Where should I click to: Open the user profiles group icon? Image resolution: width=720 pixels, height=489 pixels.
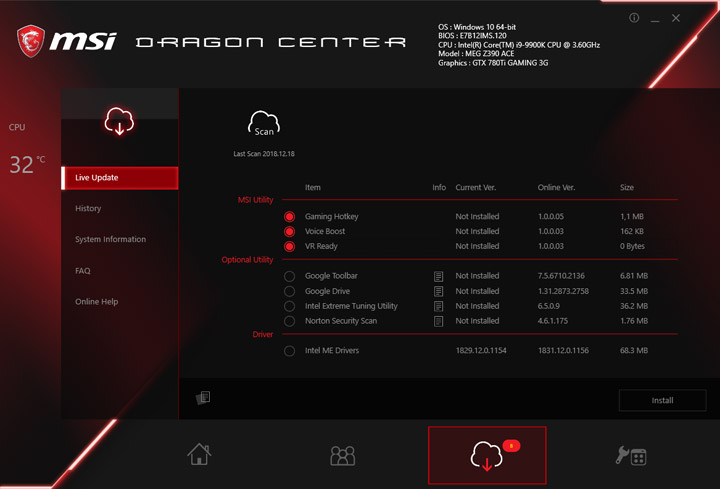(343, 455)
